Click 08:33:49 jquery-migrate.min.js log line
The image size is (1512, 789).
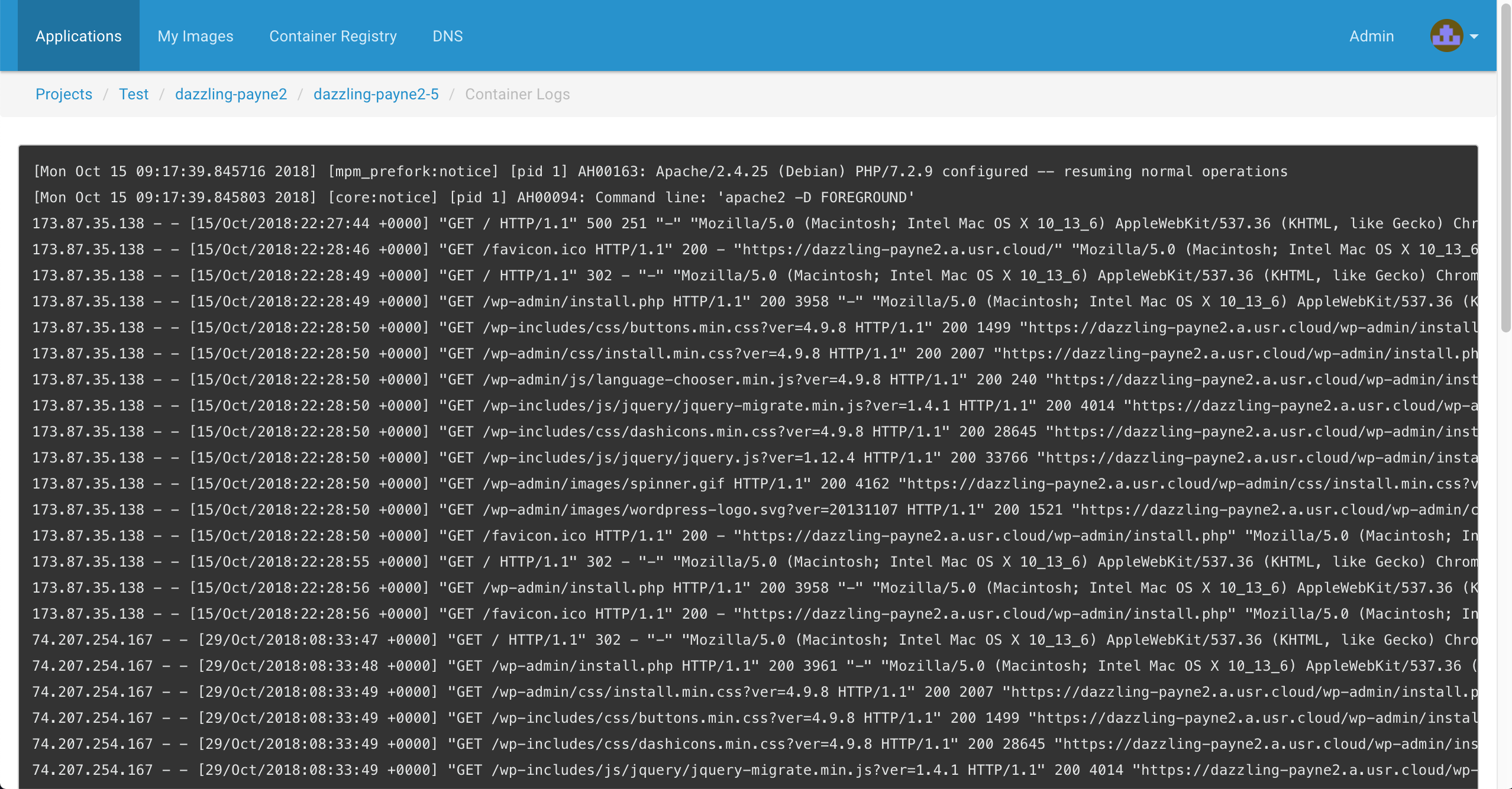(x=755, y=770)
